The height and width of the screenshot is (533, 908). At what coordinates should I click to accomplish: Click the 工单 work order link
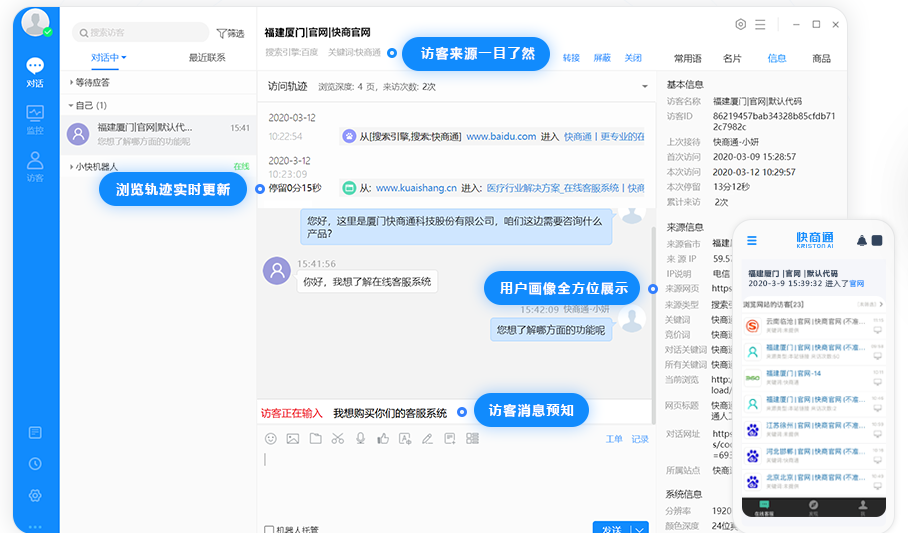[x=614, y=439]
